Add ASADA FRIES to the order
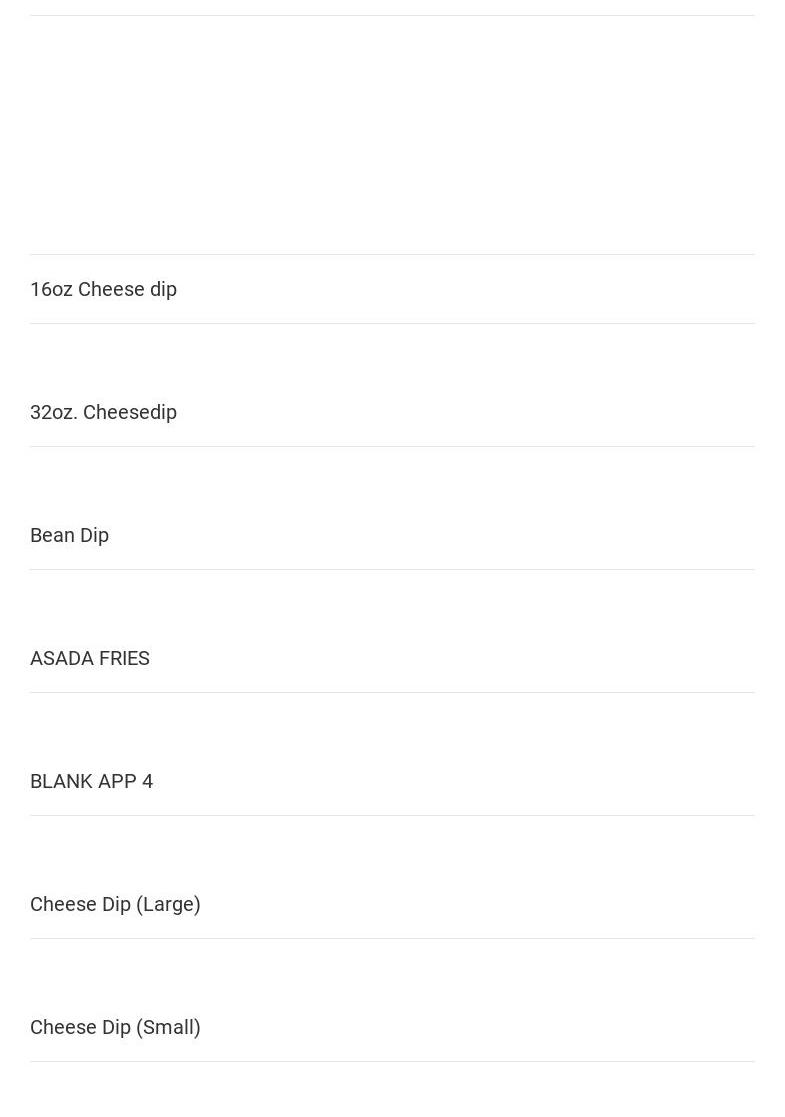Viewport: 785px width, 1117px height. (90, 658)
